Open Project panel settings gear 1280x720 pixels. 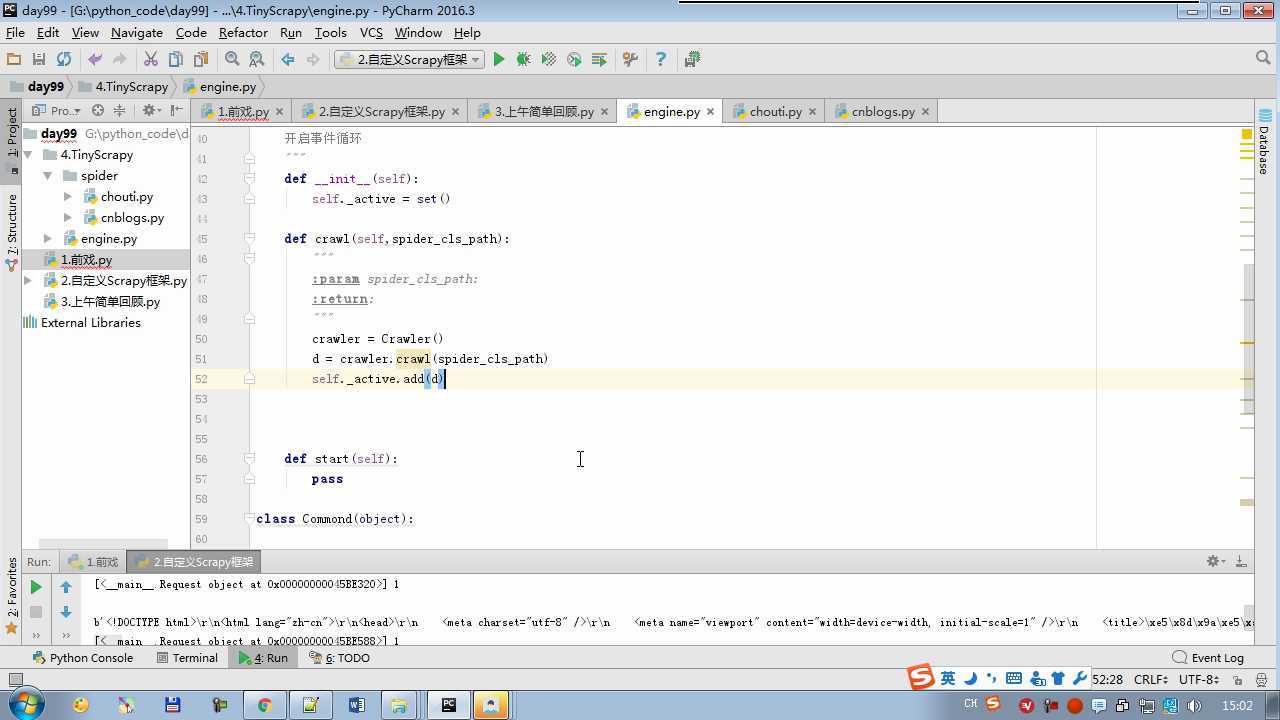[x=150, y=111]
